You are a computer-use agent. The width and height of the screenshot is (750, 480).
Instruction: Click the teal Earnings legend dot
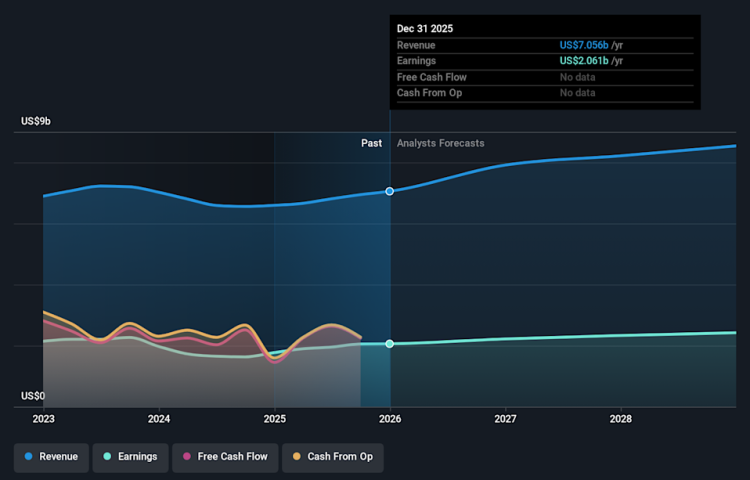point(108,457)
